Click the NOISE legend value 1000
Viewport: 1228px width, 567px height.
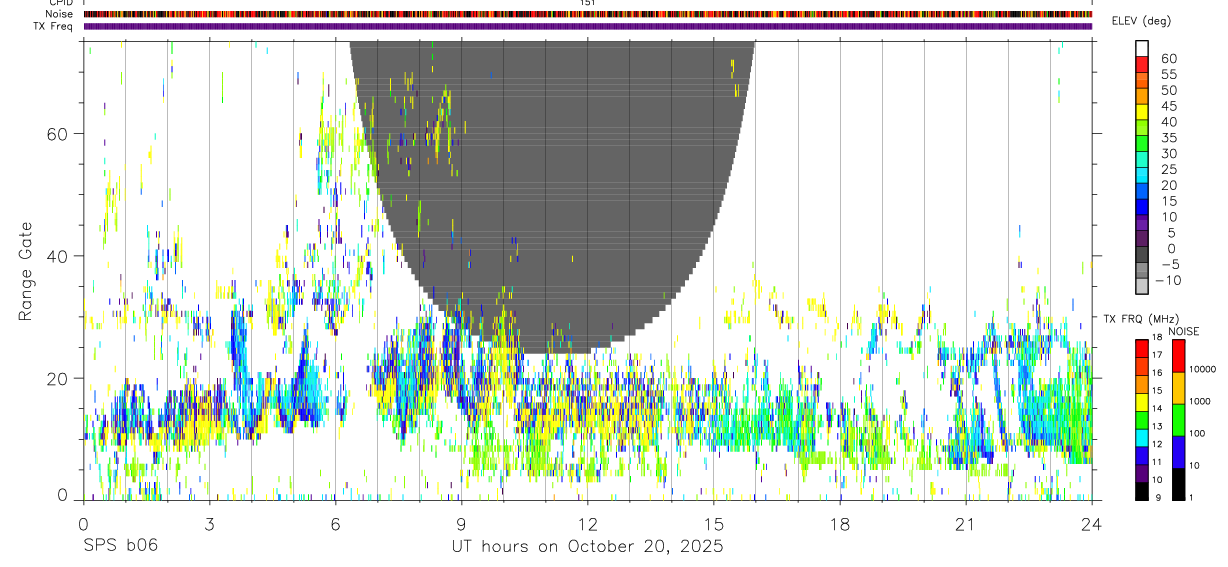pyautogui.click(x=1200, y=401)
